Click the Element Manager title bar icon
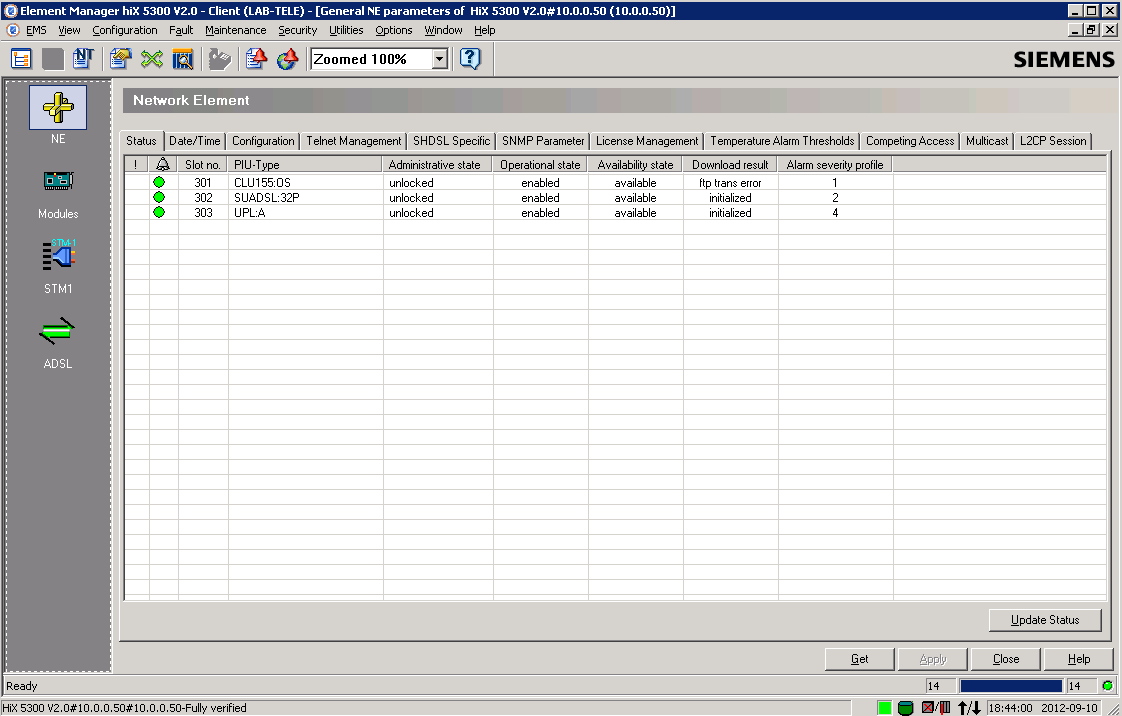1122x716 pixels. (x=10, y=11)
